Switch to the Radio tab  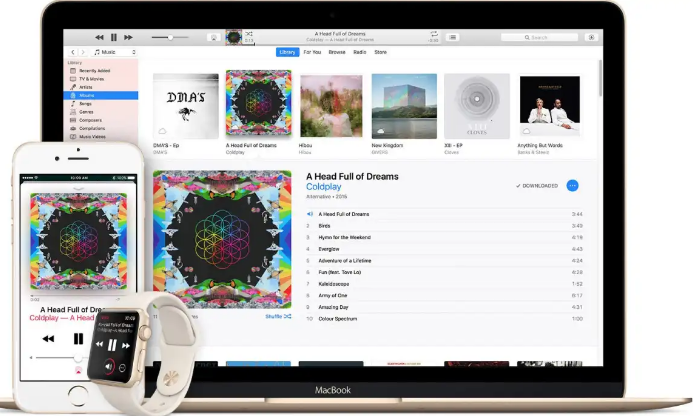[x=360, y=52]
